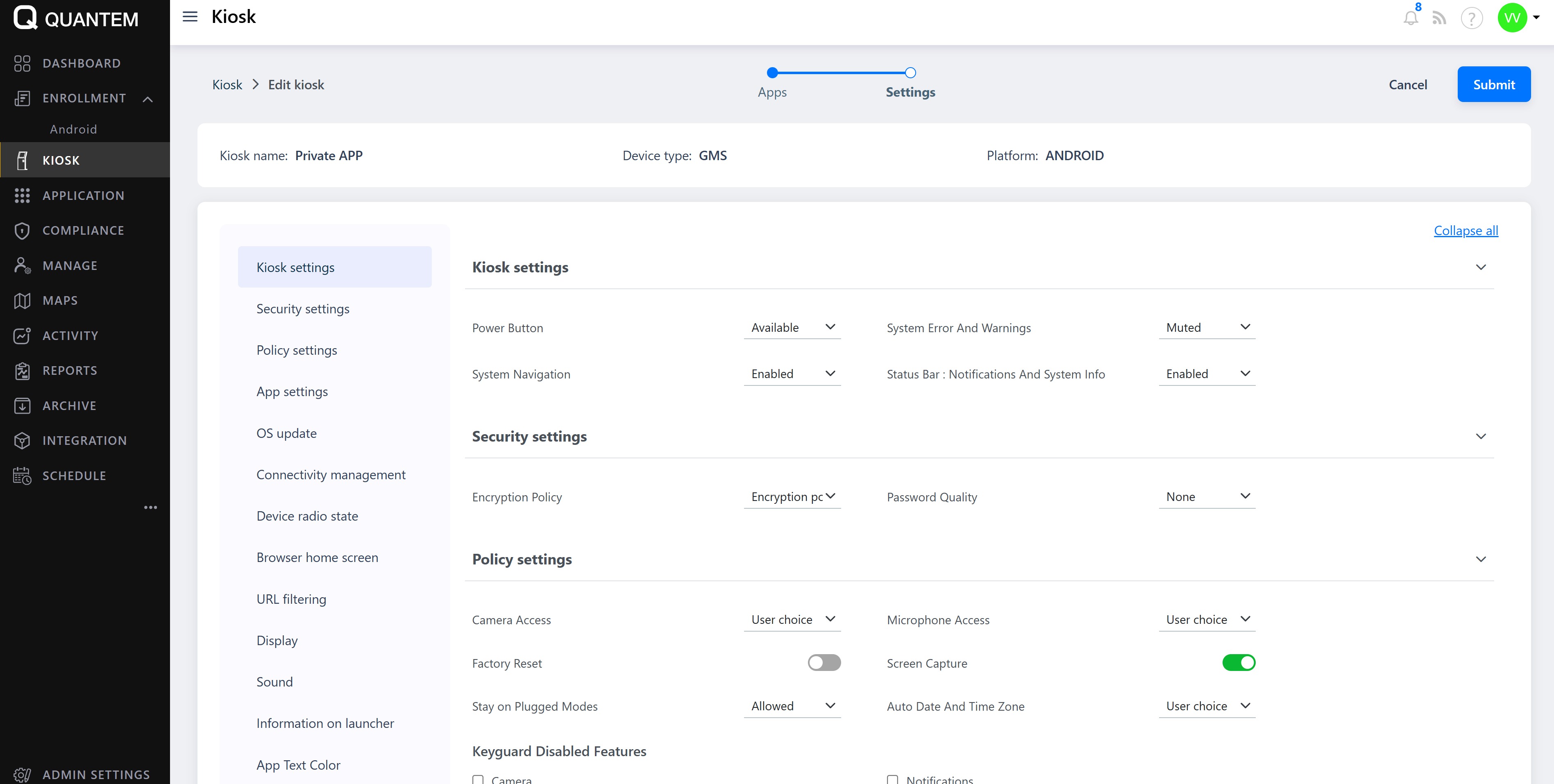Screen dimensions: 1554x784
Task: Enable the Factory Reset toggle
Action: tap(824, 663)
